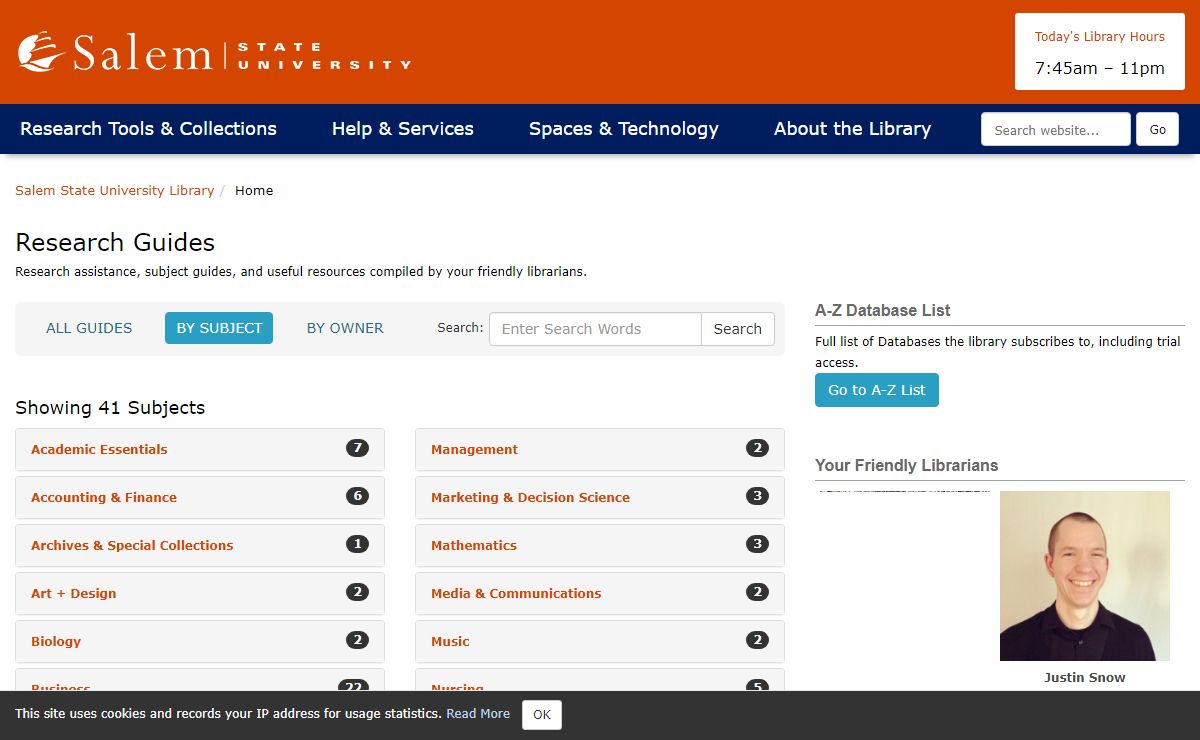Click the Go button next to Search website
This screenshot has width=1200, height=740.
point(1158,129)
